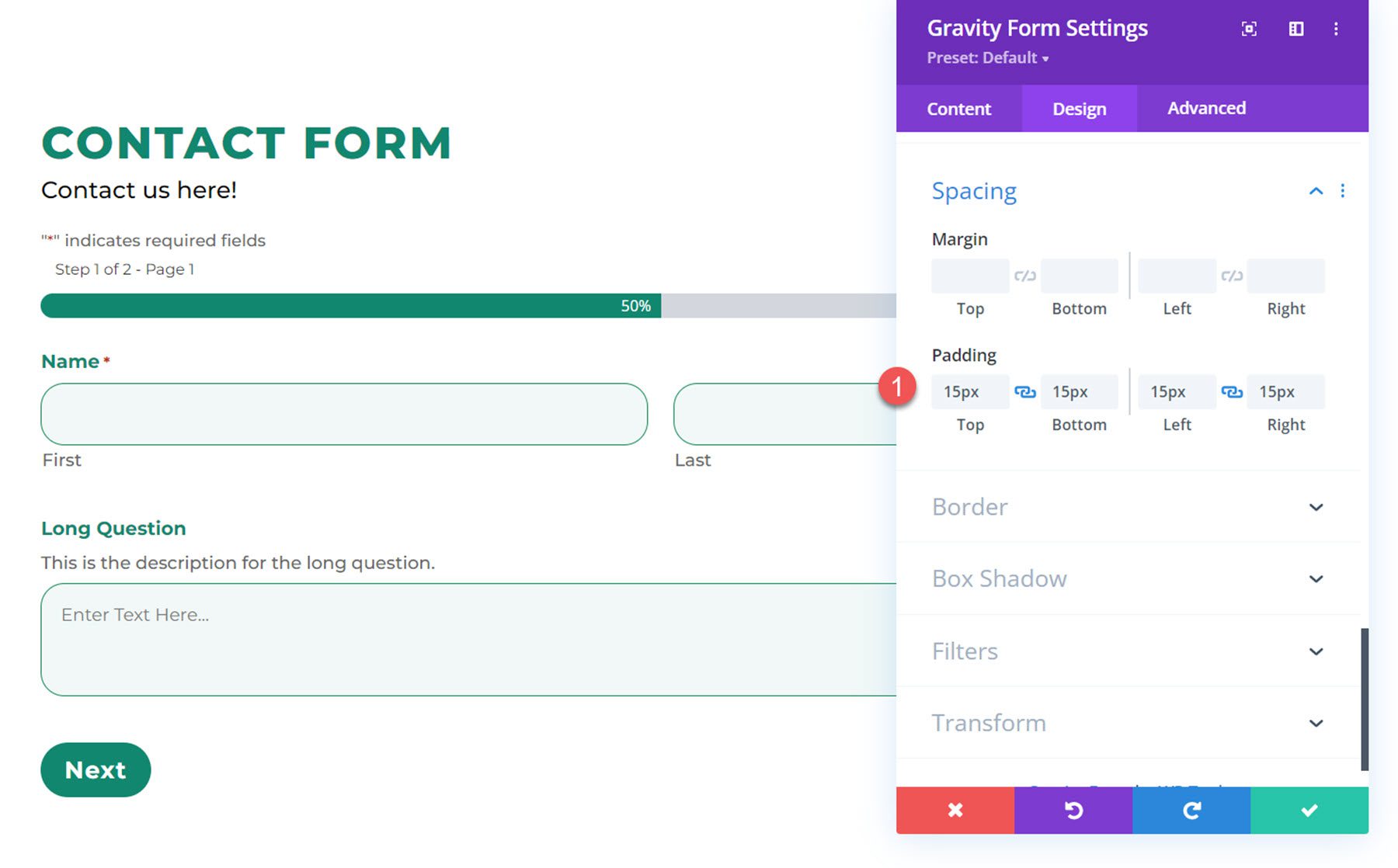Unlink the padding top-bottom values

1025,392
